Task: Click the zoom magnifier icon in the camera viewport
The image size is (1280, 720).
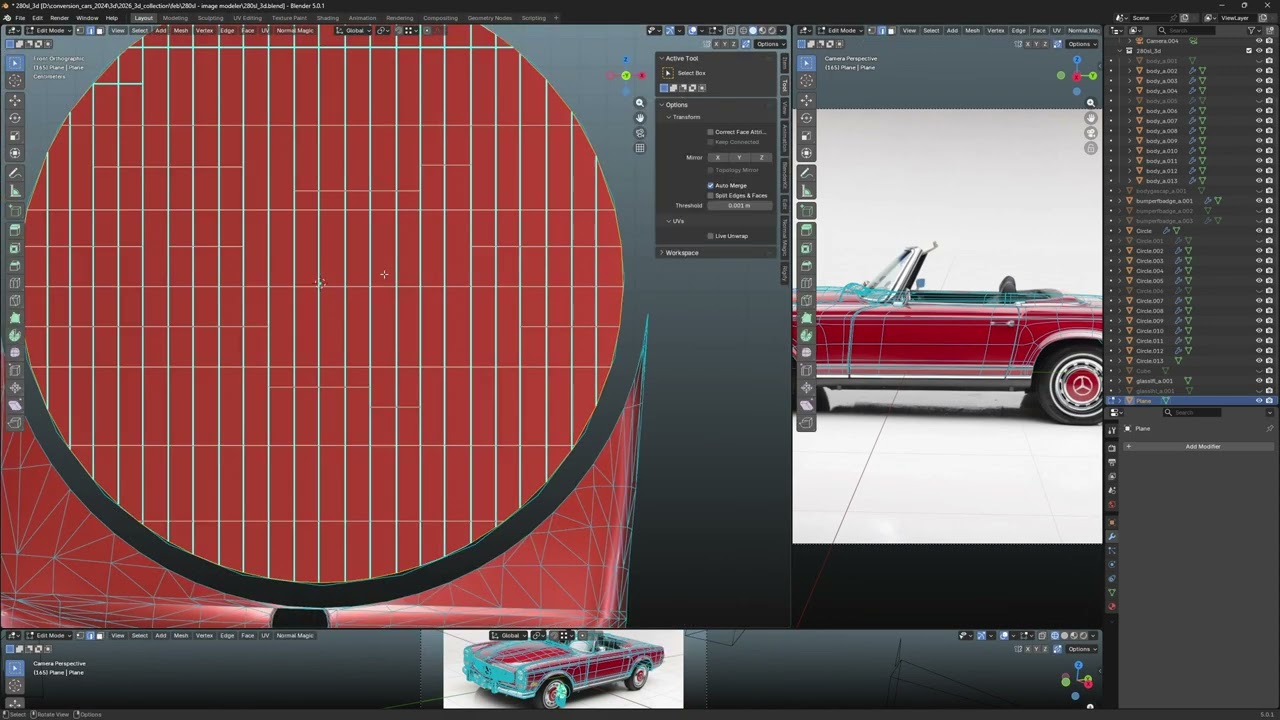Action: (1091, 103)
